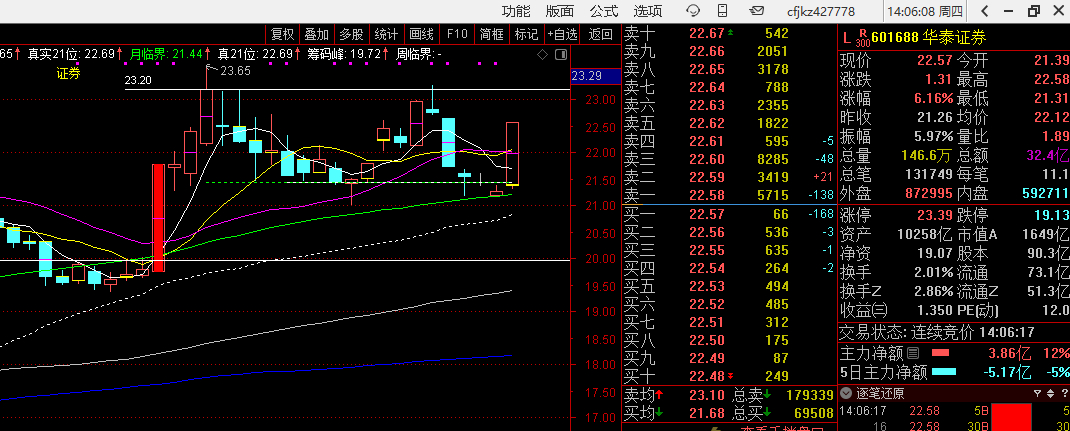Click the 买三 order row
Image resolution: width=1070 pixels, height=431 pixels.
729,250
